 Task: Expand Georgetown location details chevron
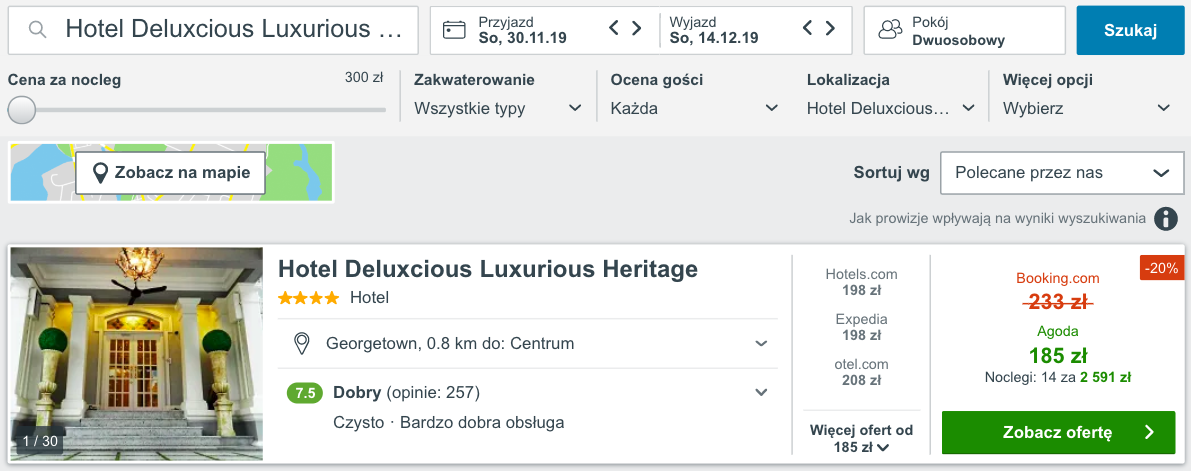click(762, 344)
